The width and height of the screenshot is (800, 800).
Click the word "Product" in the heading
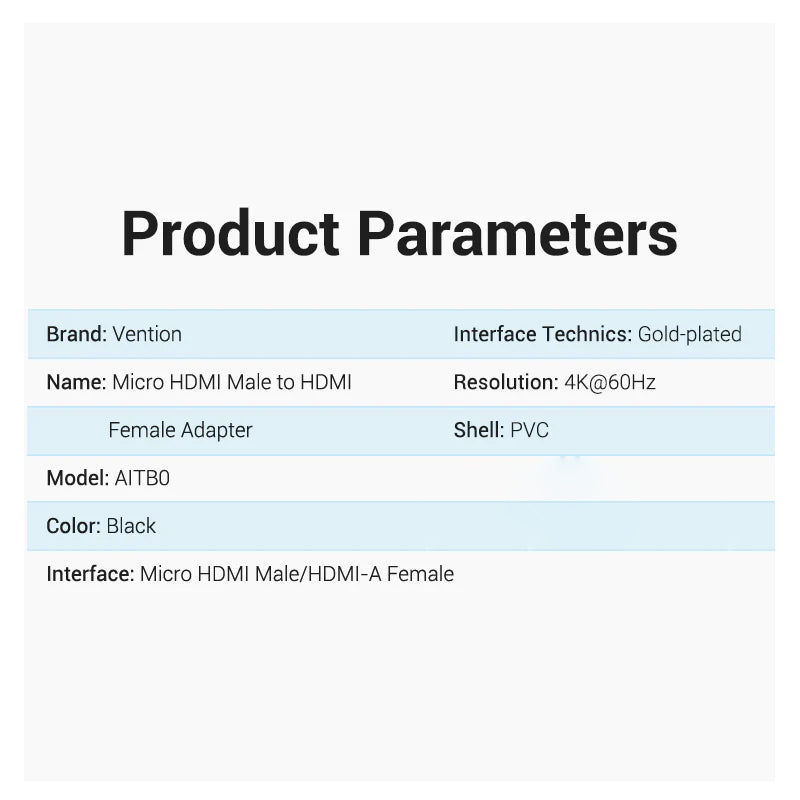(230, 234)
